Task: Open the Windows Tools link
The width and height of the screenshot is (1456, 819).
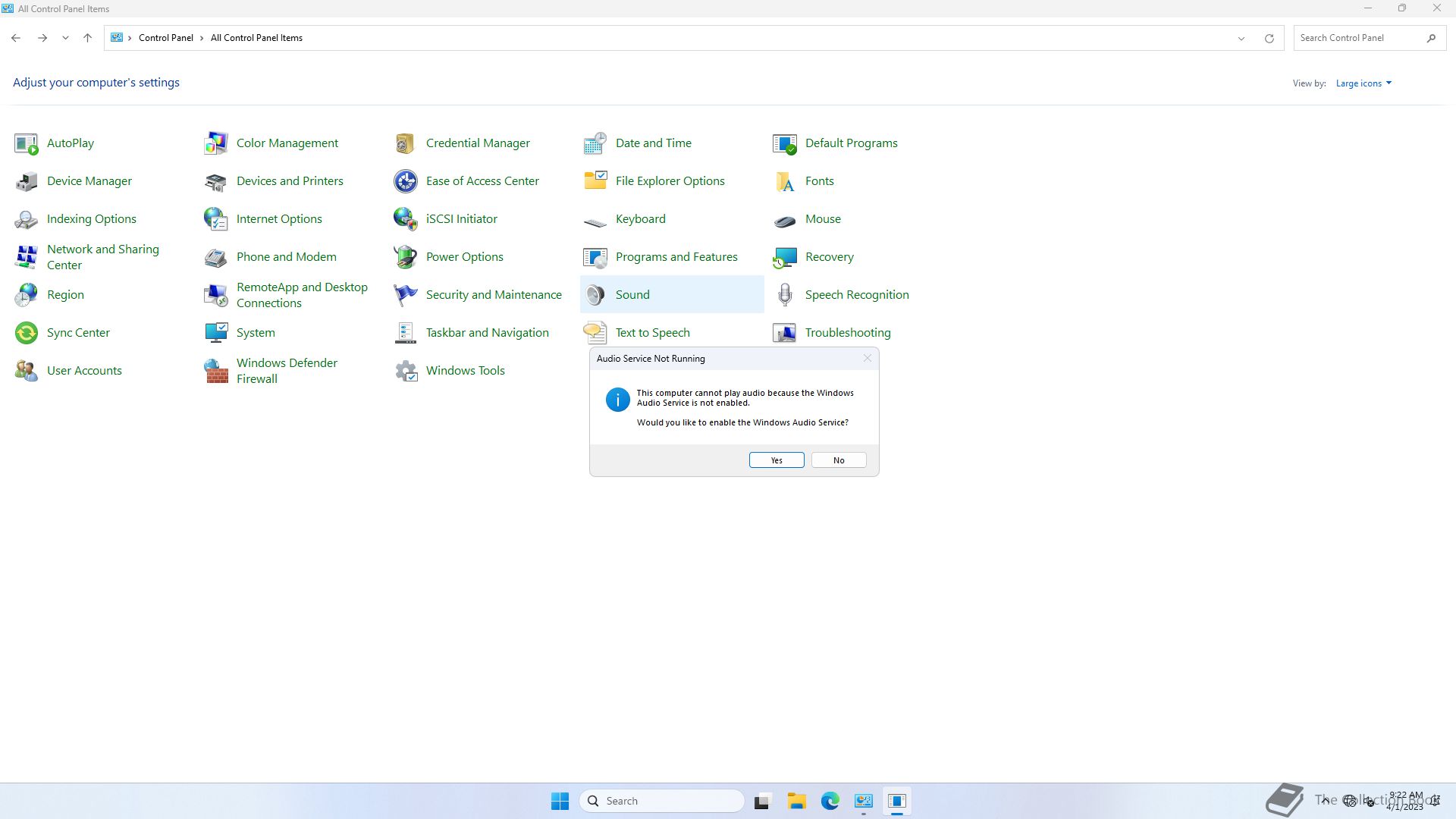Action: 466,371
